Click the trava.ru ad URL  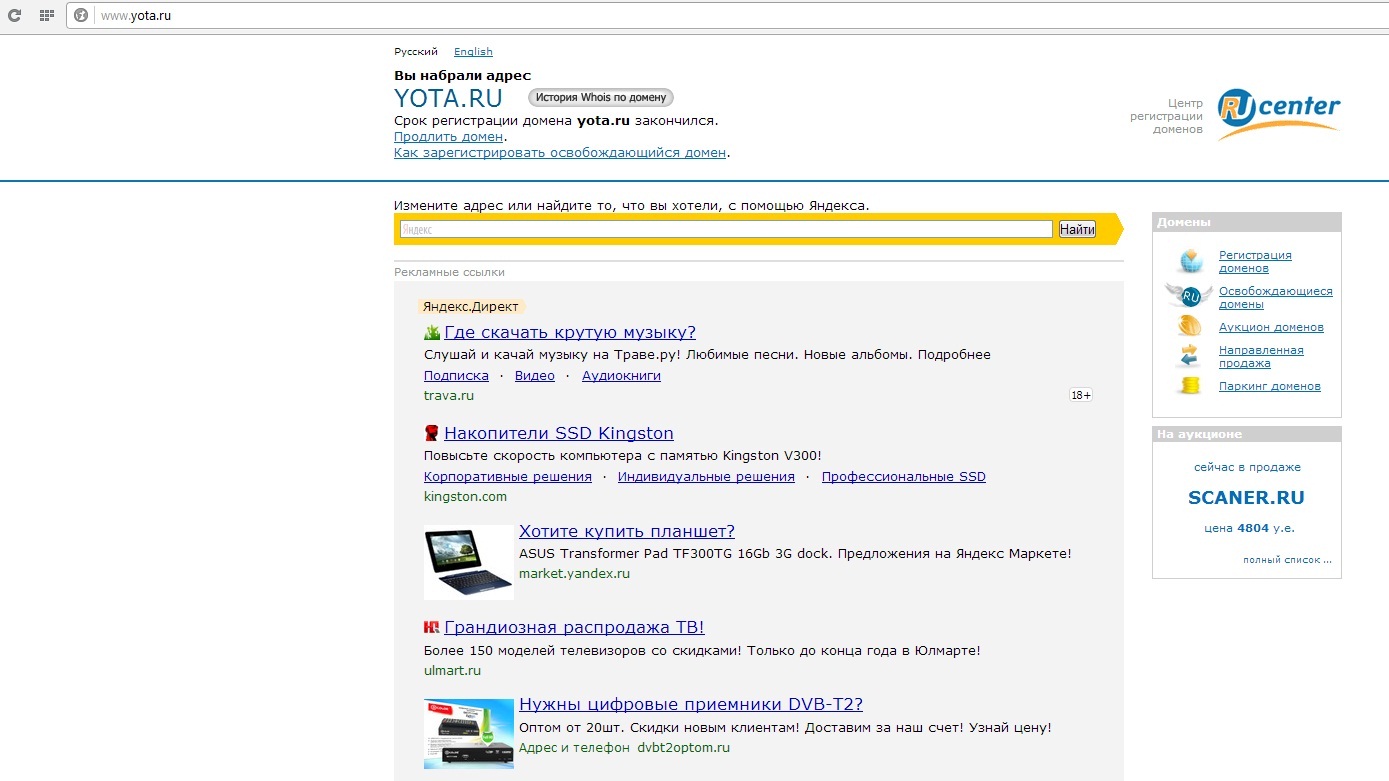(x=449, y=396)
